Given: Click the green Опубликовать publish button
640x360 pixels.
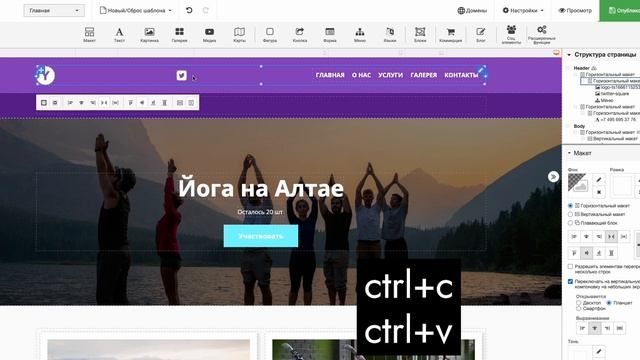Looking at the screenshot, I should [620, 11].
